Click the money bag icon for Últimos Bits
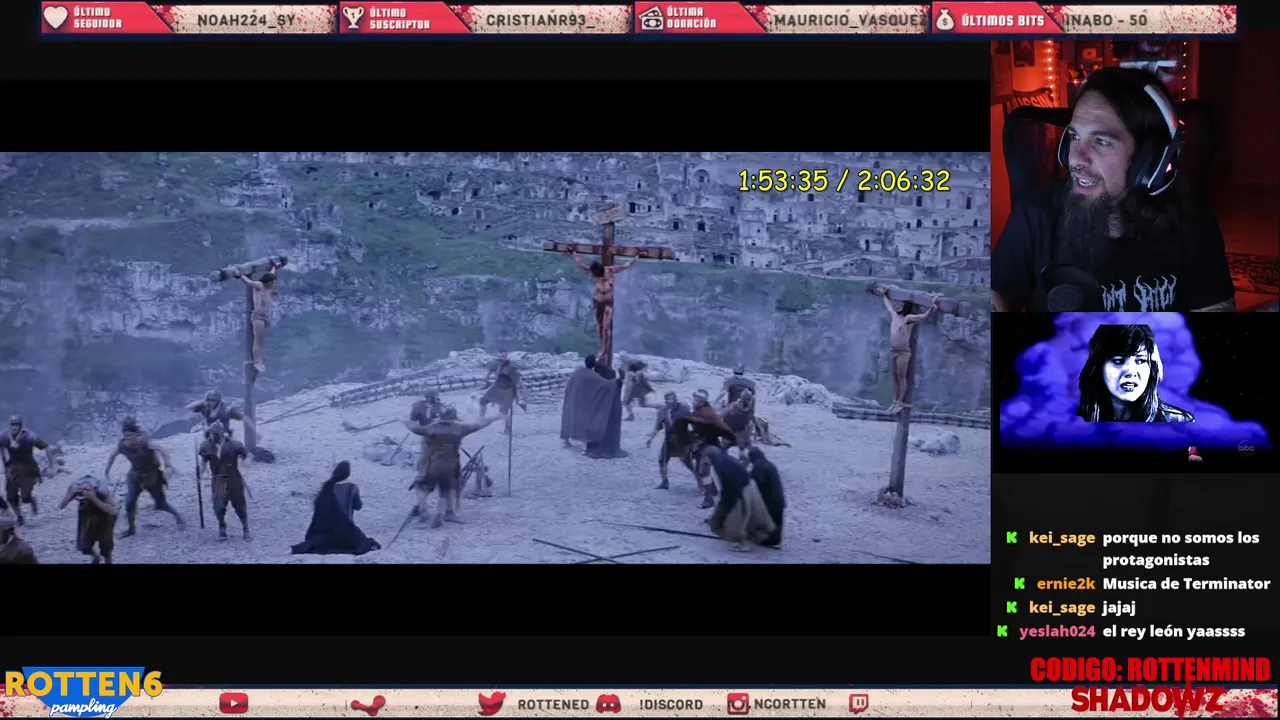Screen dimensions: 1280x720 click(x=945, y=18)
